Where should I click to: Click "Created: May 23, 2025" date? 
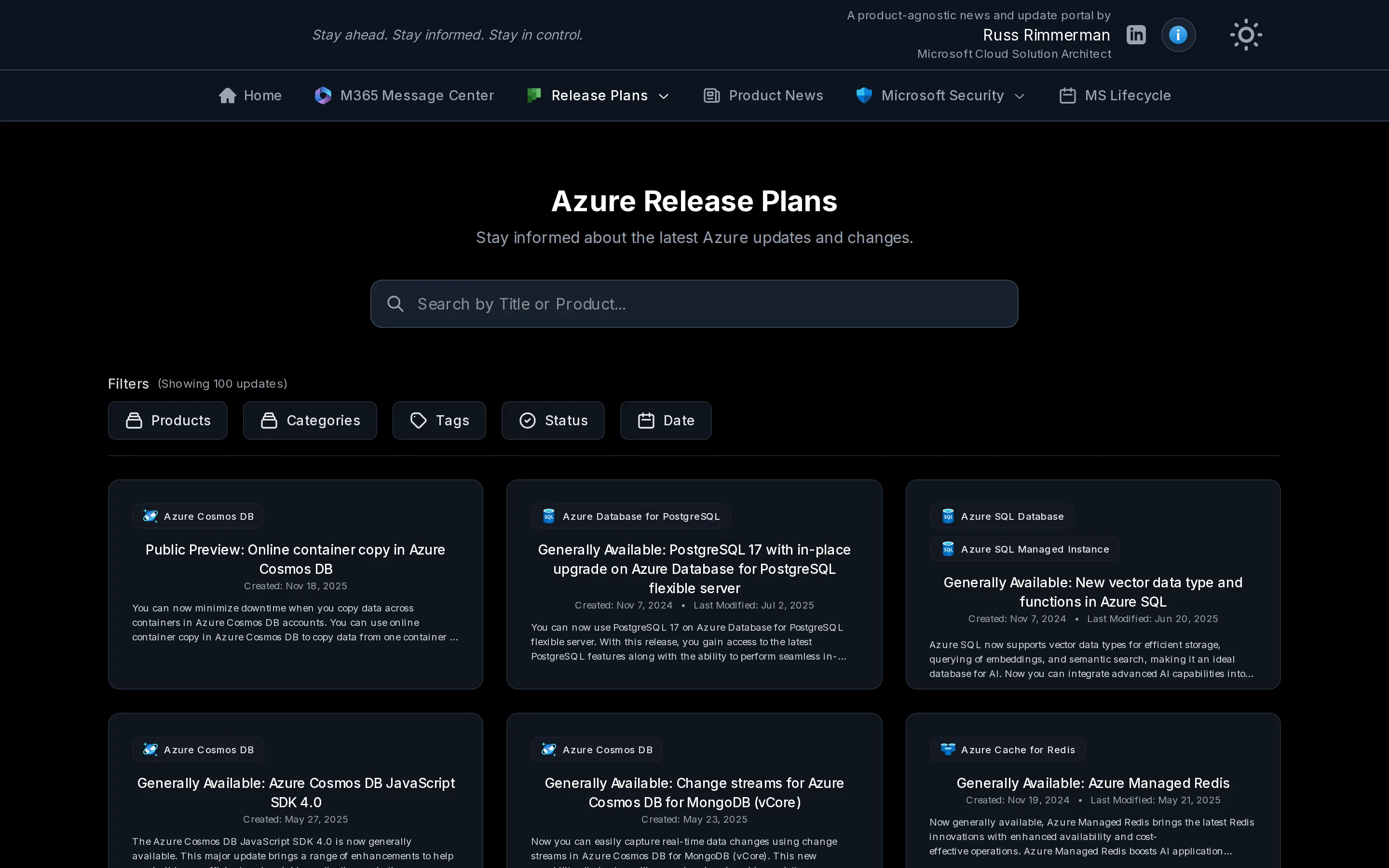tap(694, 819)
